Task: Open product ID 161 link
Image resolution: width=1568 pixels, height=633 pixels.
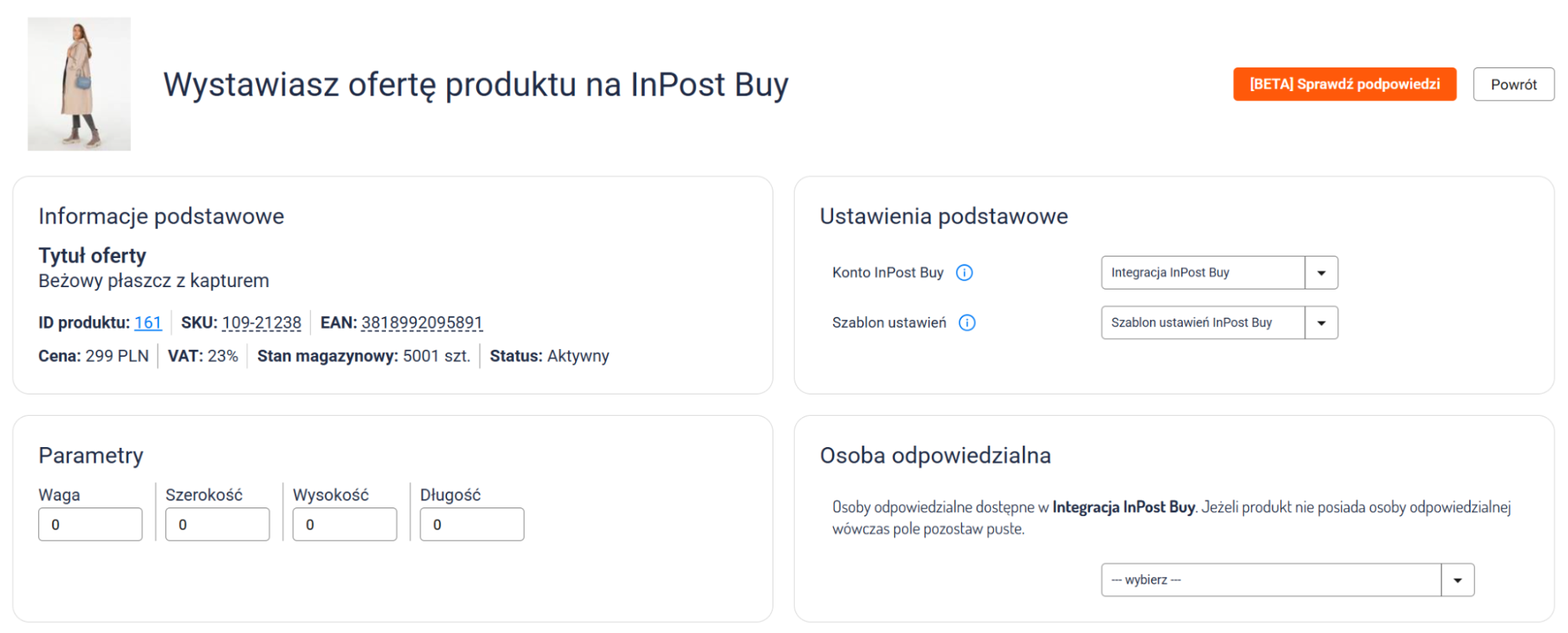Action: coord(147,323)
